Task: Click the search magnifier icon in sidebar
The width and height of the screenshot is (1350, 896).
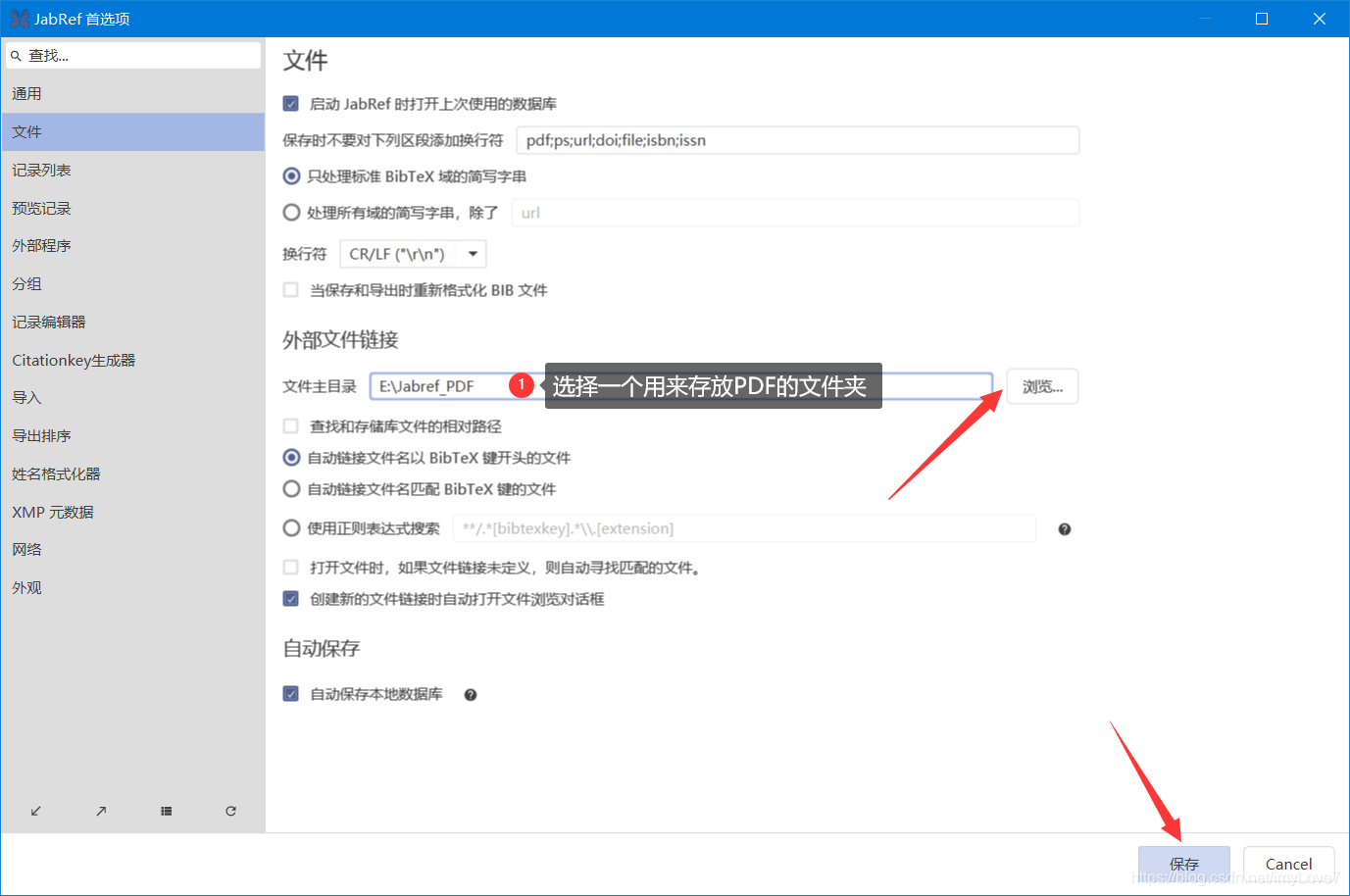Action: (x=16, y=56)
